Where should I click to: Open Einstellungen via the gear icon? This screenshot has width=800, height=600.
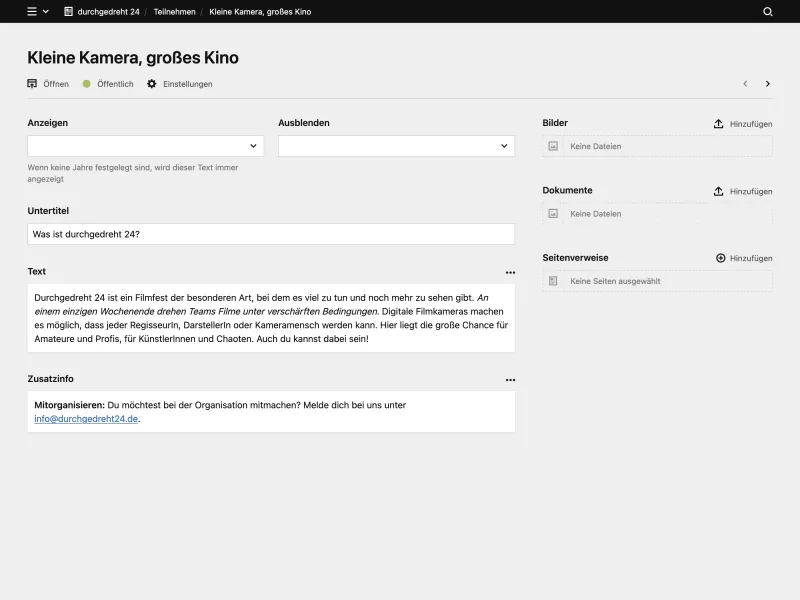tap(151, 84)
